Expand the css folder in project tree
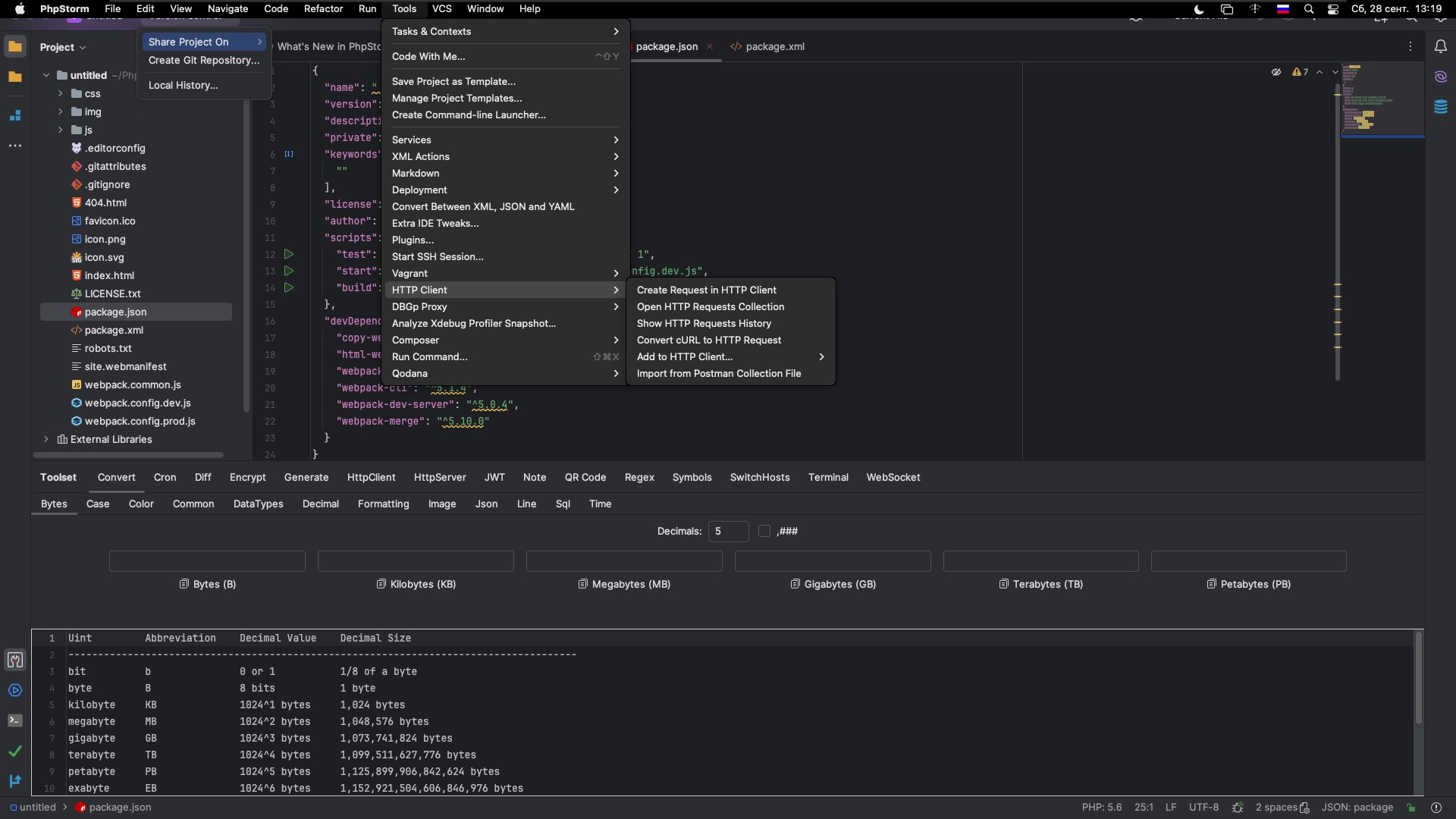 61,93
